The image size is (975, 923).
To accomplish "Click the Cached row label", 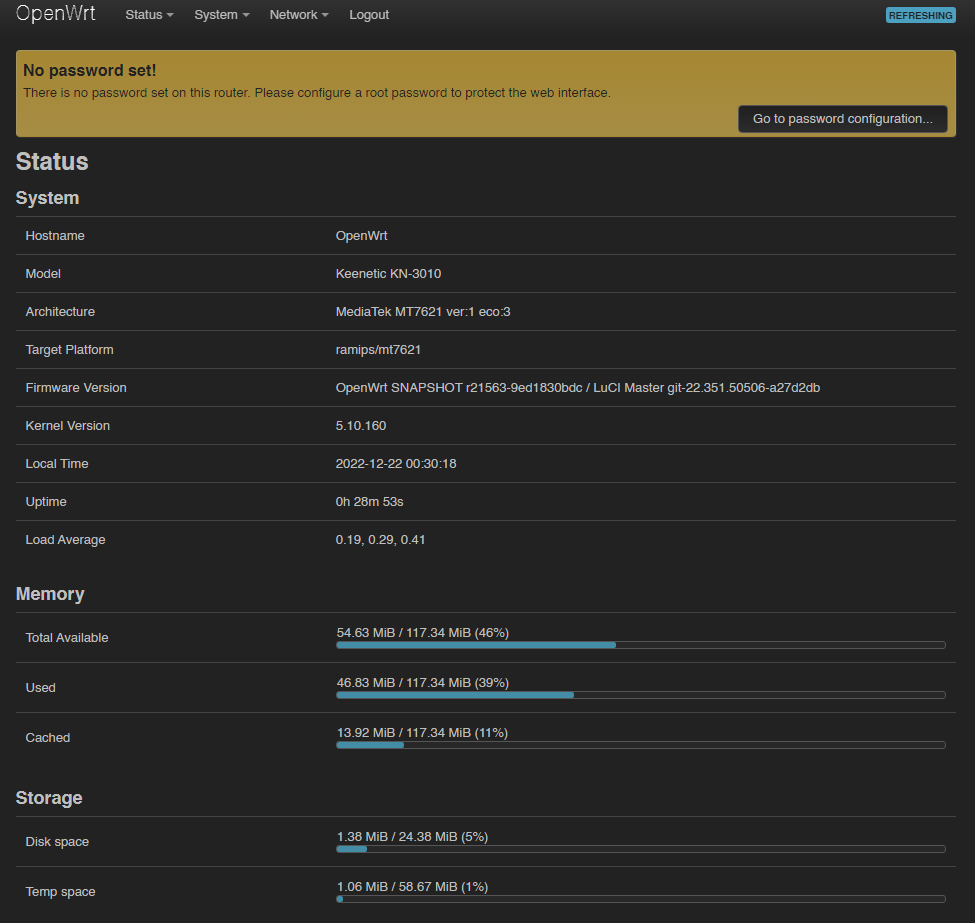I will (48, 738).
